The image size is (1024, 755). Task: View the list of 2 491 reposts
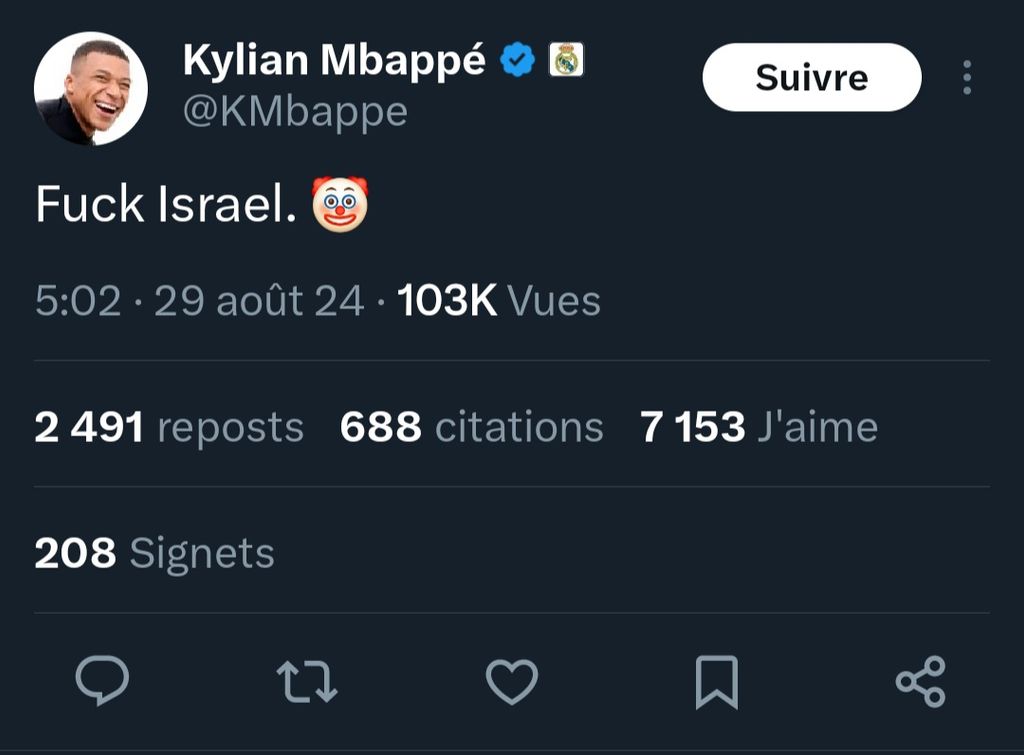[x=169, y=427]
